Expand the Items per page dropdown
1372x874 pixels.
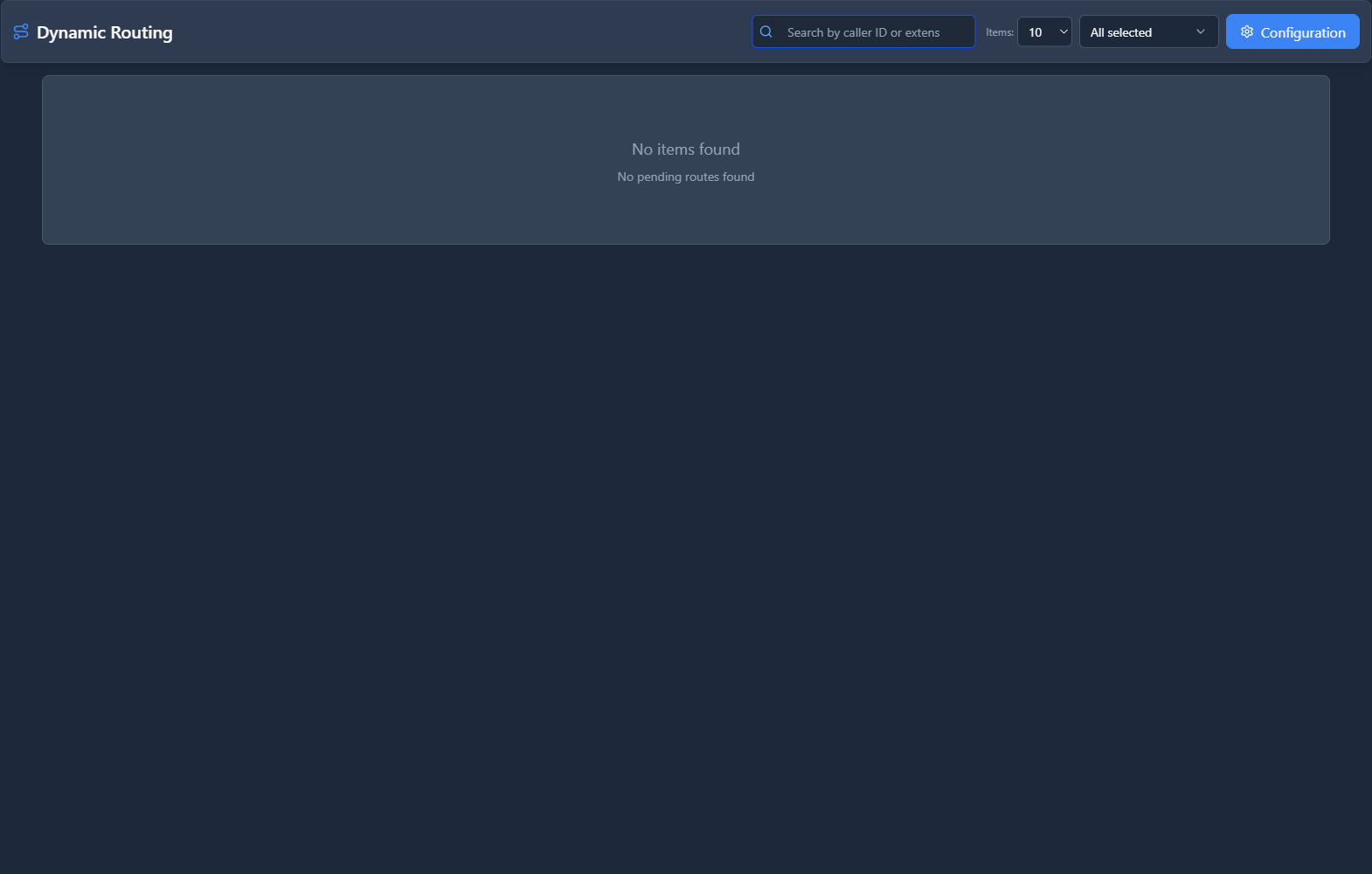1044,32
